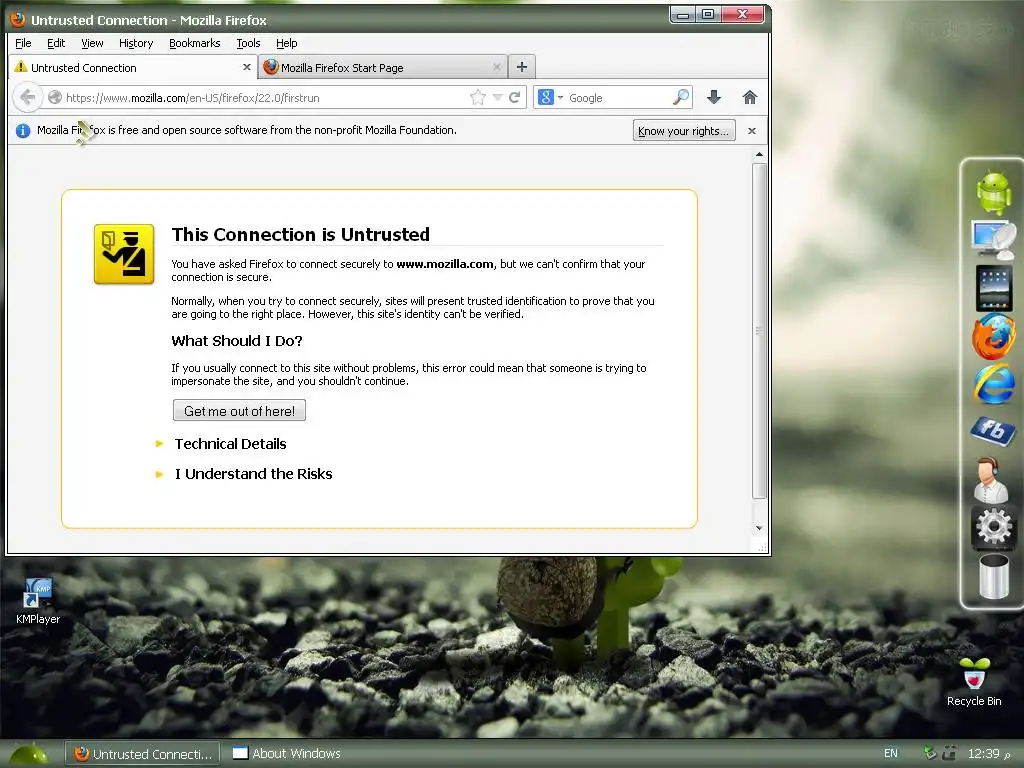Open the tablet dock icon
The width and height of the screenshot is (1024, 768).
point(993,288)
